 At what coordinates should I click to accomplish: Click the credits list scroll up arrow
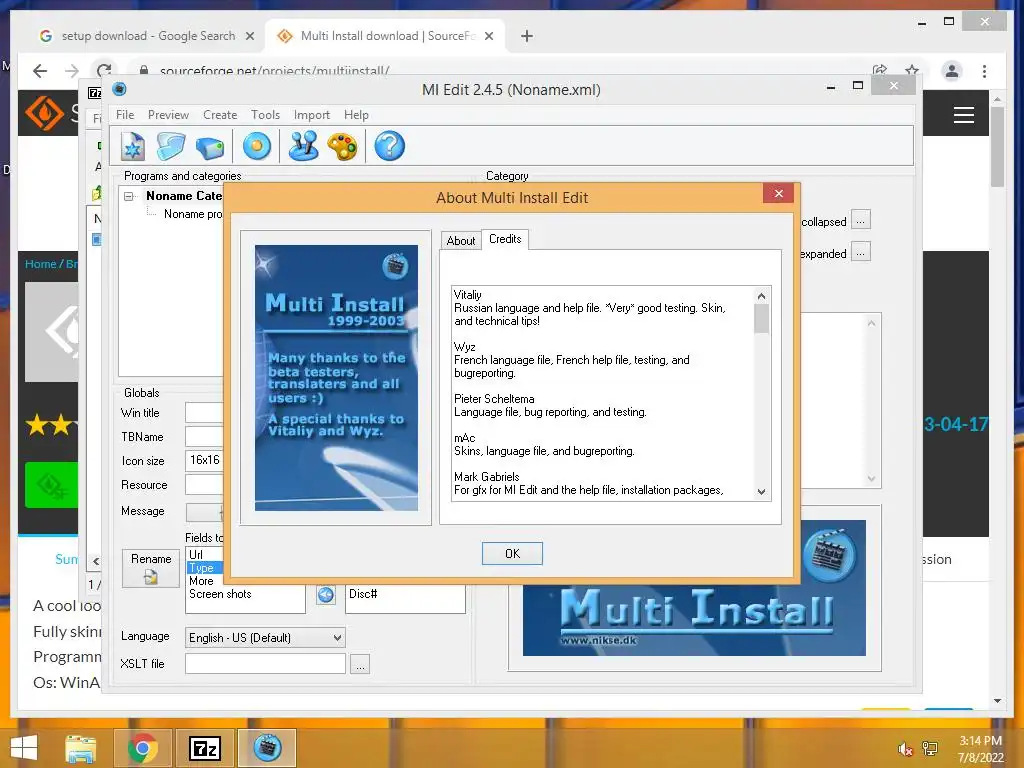click(x=761, y=296)
